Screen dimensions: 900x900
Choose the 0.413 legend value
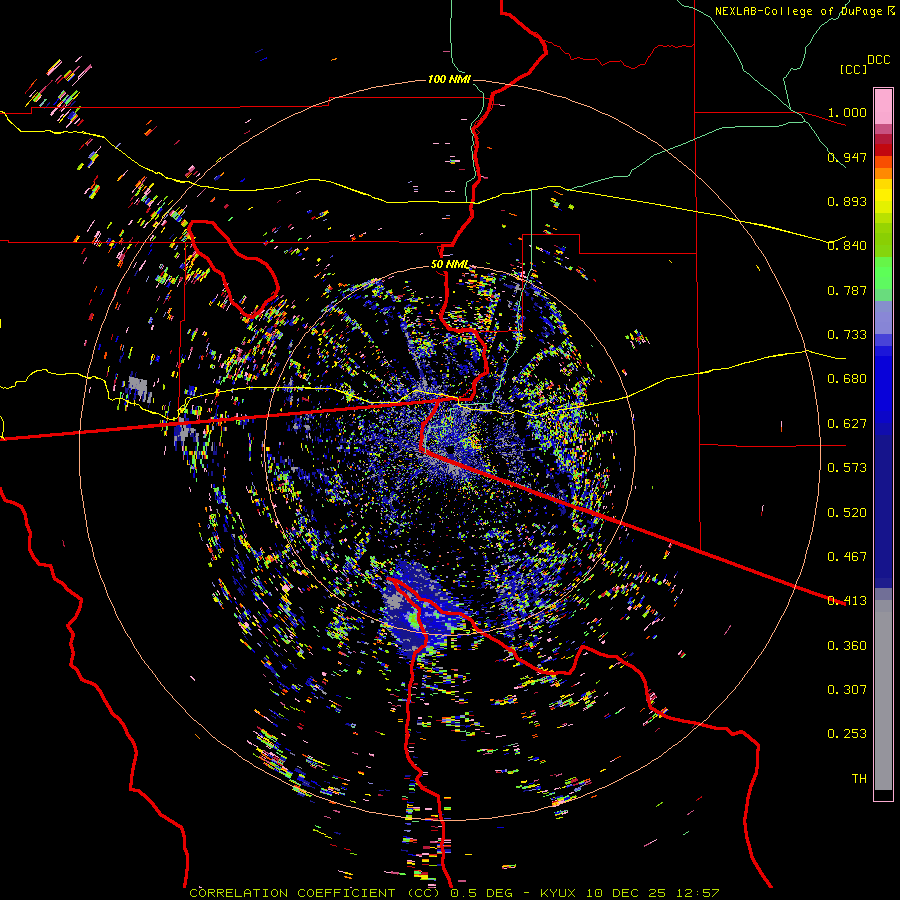pyautogui.click(x=847, y=601)
